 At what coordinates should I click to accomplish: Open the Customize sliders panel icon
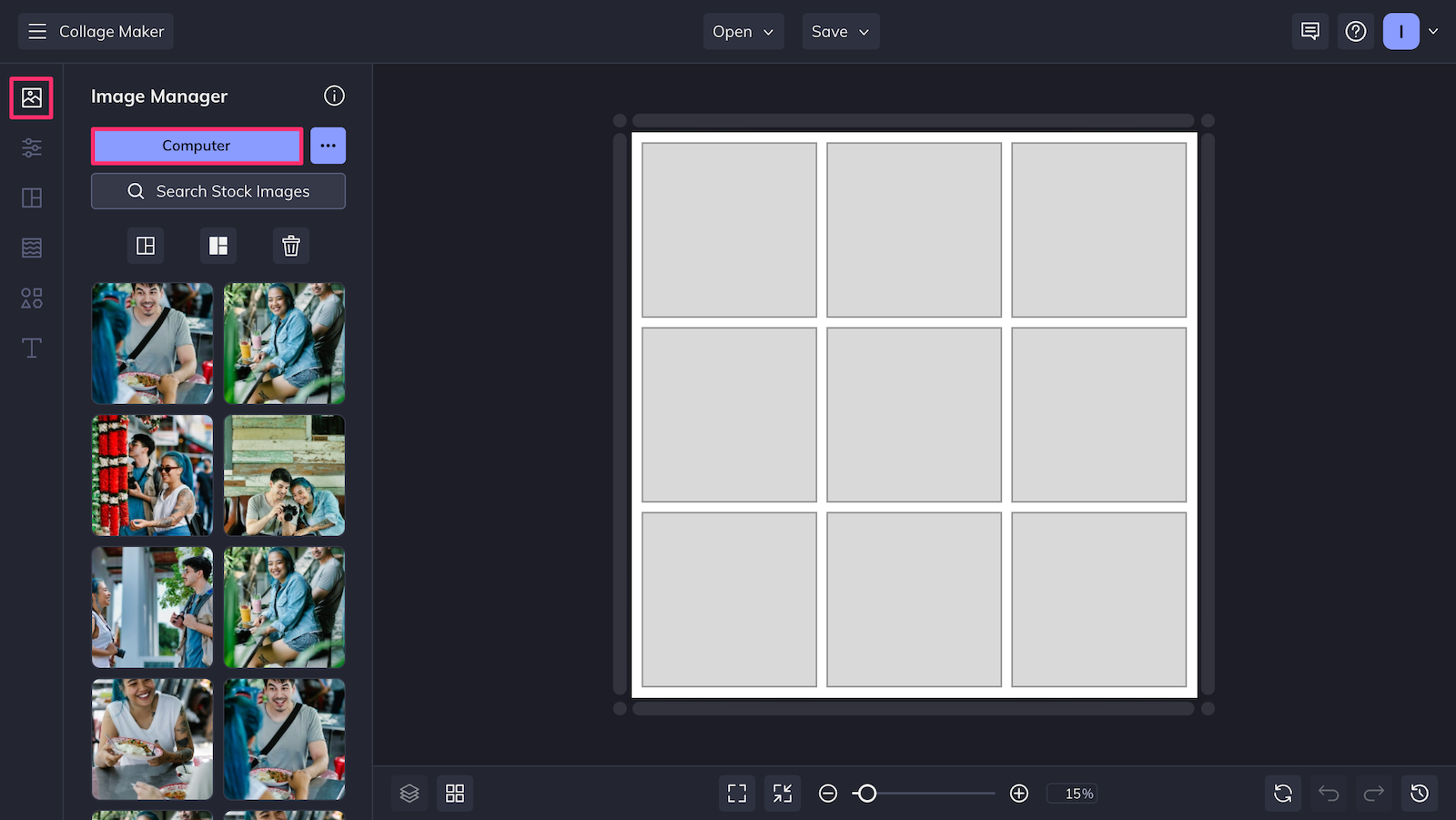(x=32, y=147)
